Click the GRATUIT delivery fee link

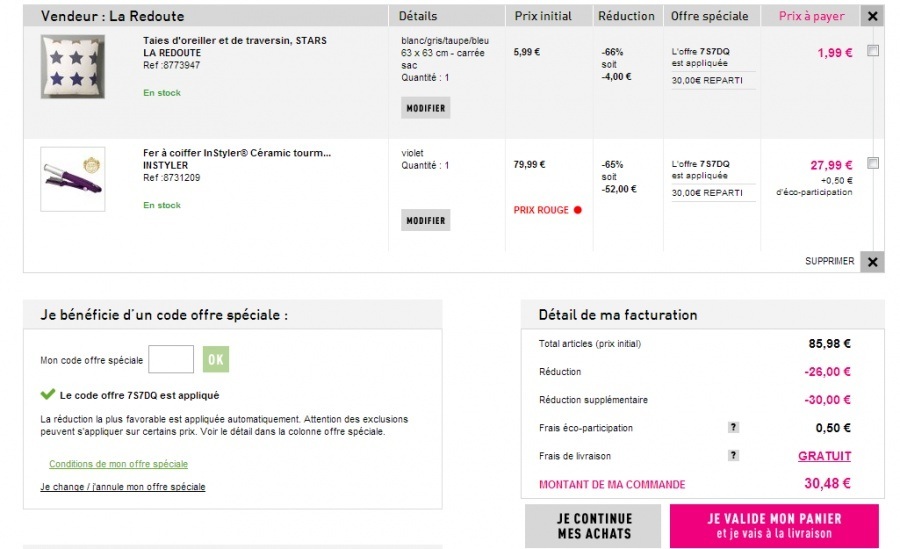point(824,456)
